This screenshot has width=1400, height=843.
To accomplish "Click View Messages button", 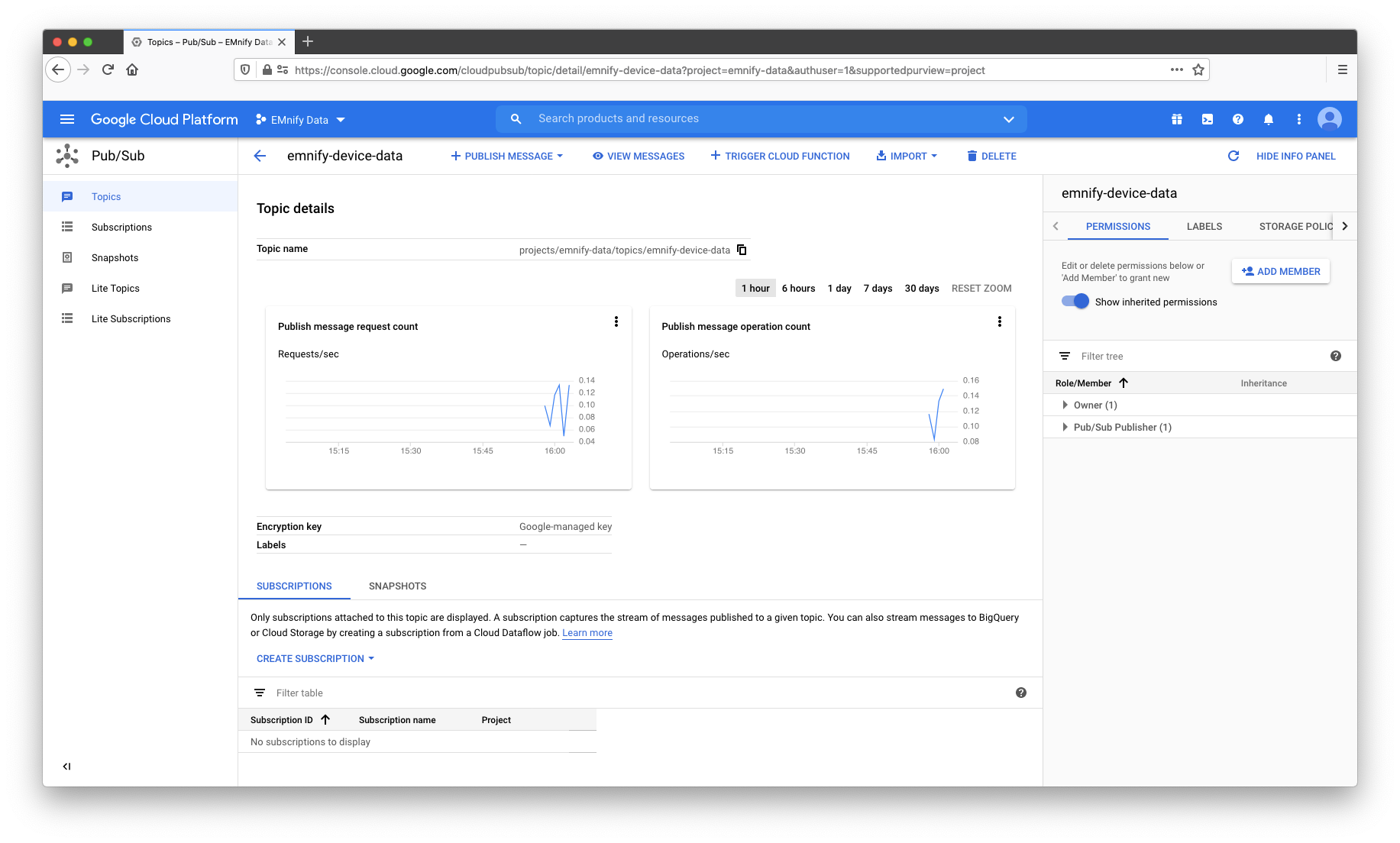I will pyautogui.click(x=639, y=156).
